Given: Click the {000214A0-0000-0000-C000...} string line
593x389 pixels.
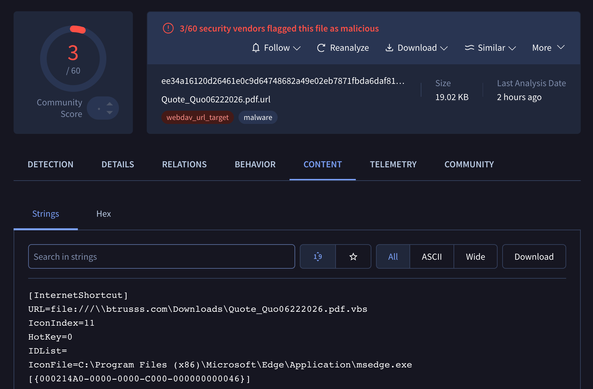Looking at the screenshot, I should coord(140,379).
